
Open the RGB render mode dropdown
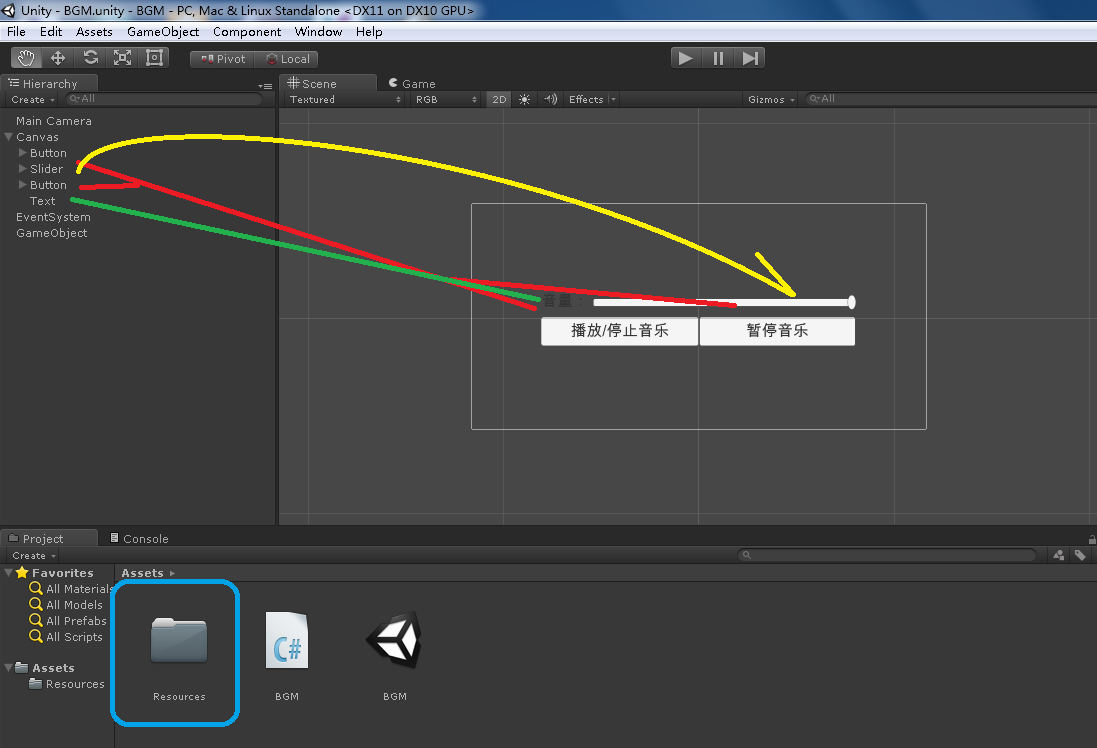[446, 99]
